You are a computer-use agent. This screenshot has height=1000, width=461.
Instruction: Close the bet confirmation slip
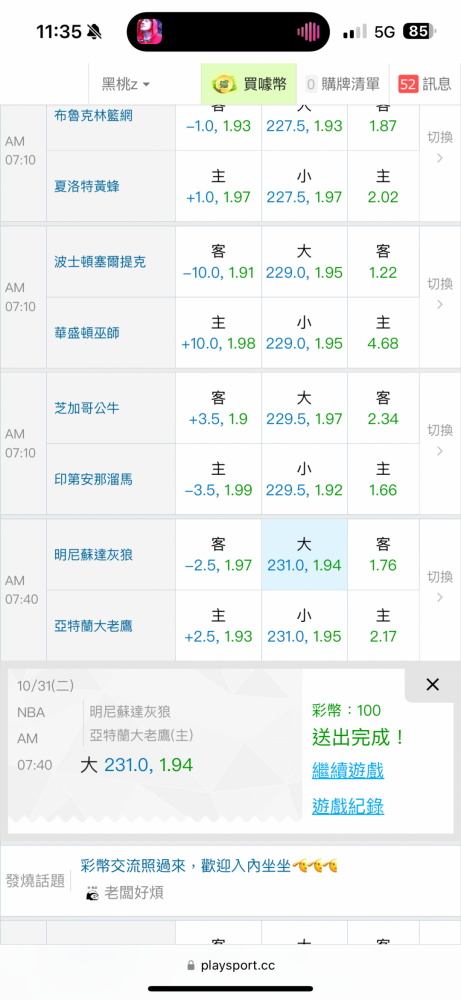coord(432,685)
